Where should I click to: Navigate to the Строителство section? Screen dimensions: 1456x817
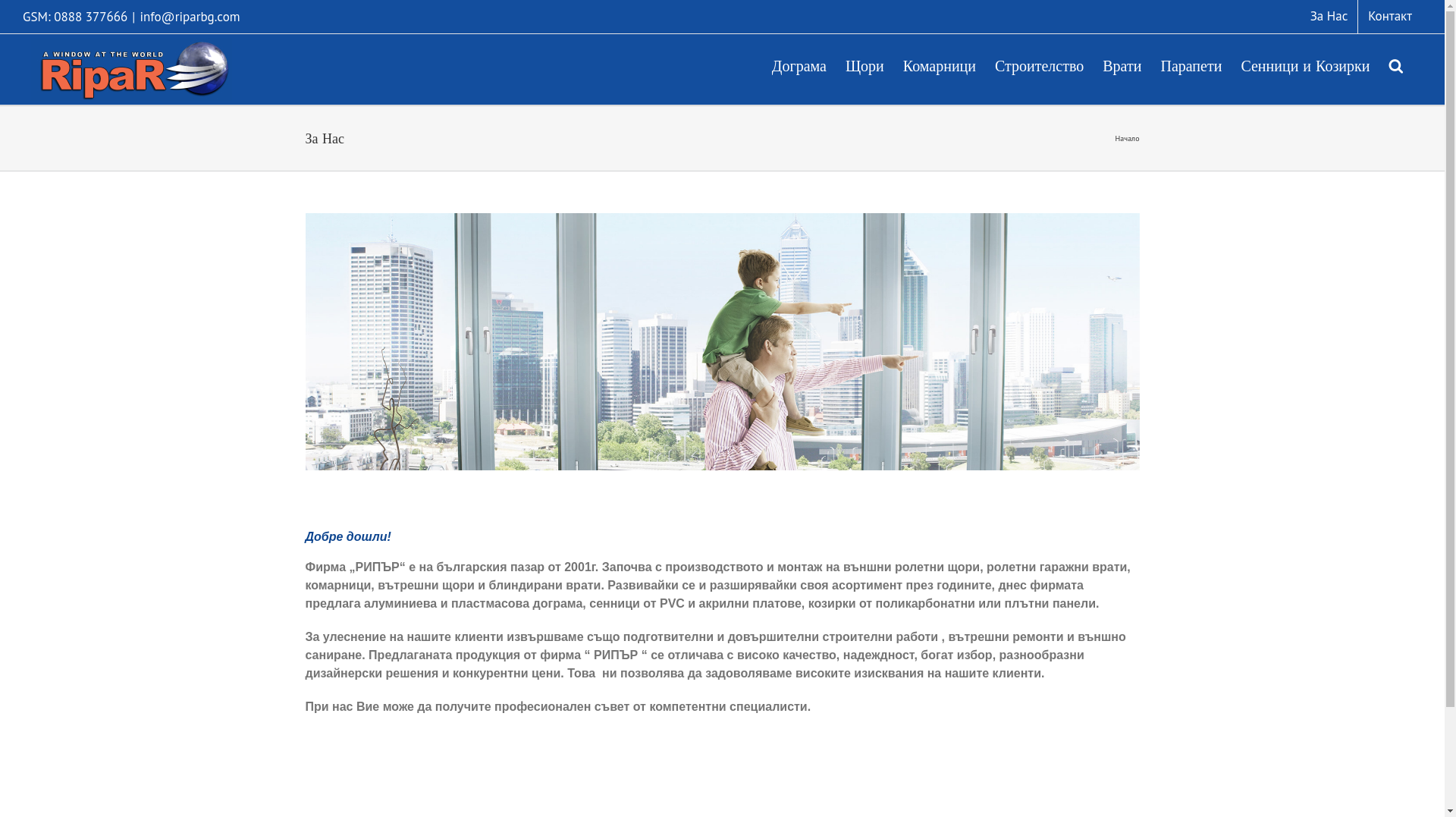coord(1039,67)
